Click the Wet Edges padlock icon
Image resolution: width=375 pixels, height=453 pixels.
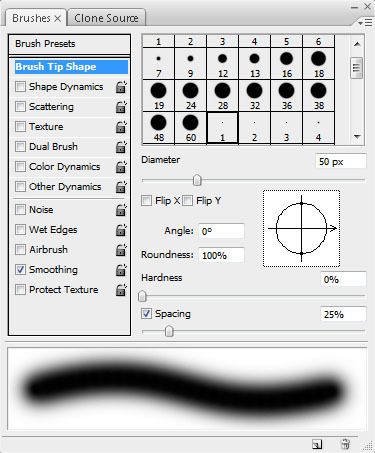(121, 230)
